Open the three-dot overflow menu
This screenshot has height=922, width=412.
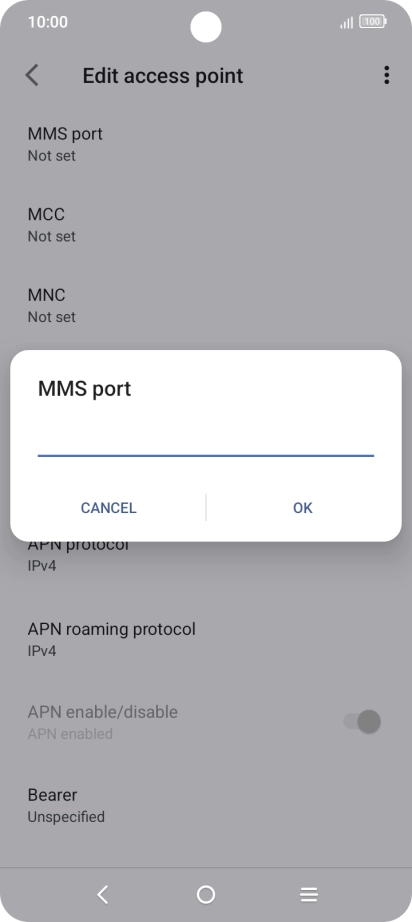pyautogui.click(x=386, y=75)
